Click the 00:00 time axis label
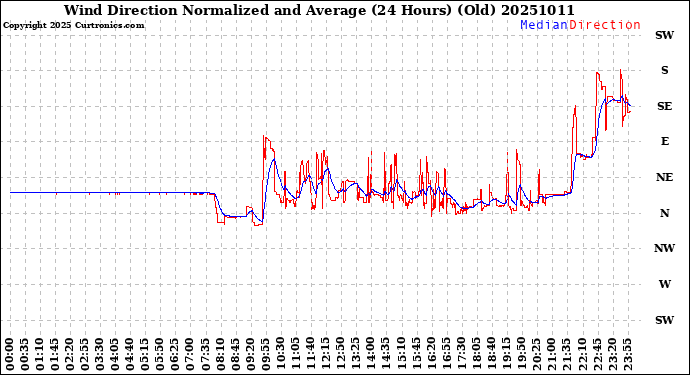 [10, 354]
